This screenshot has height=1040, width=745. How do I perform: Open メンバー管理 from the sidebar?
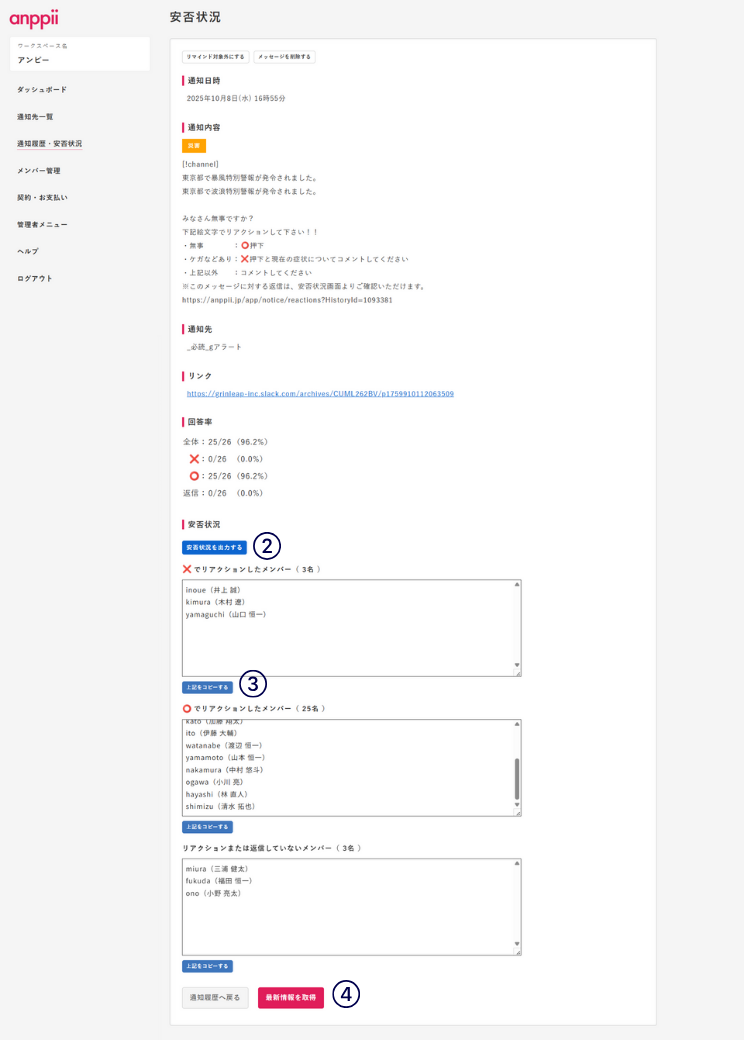pyautogui.click(x=39, y=171)
